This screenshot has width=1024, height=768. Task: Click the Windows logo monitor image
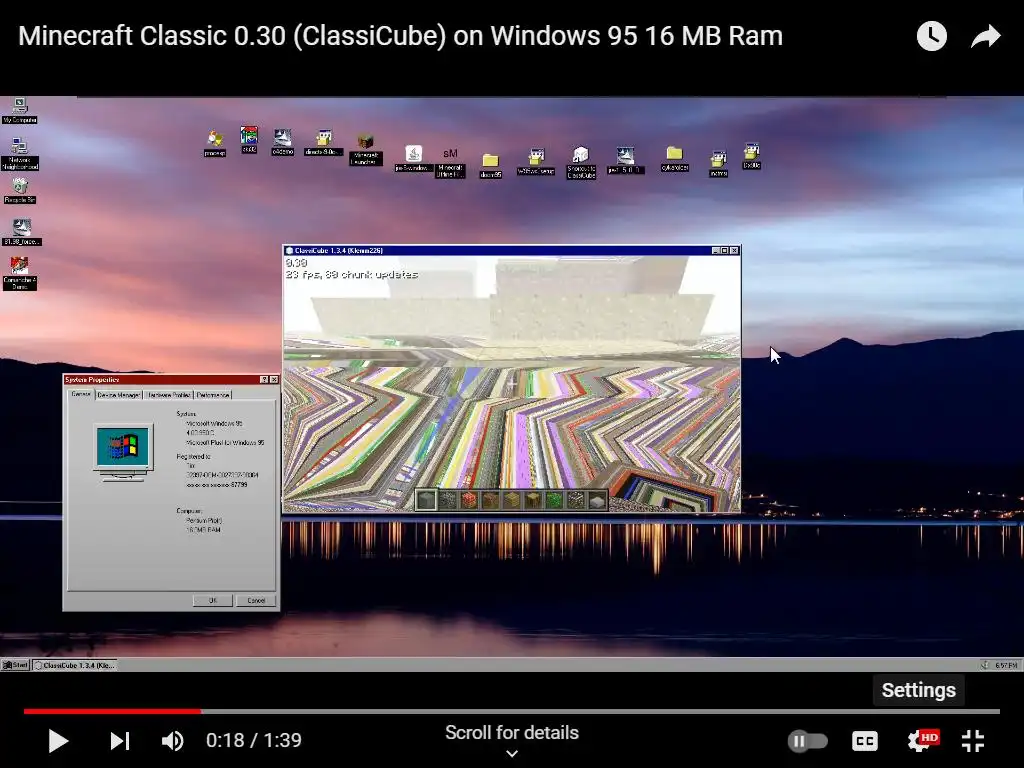tap(123, 452)
